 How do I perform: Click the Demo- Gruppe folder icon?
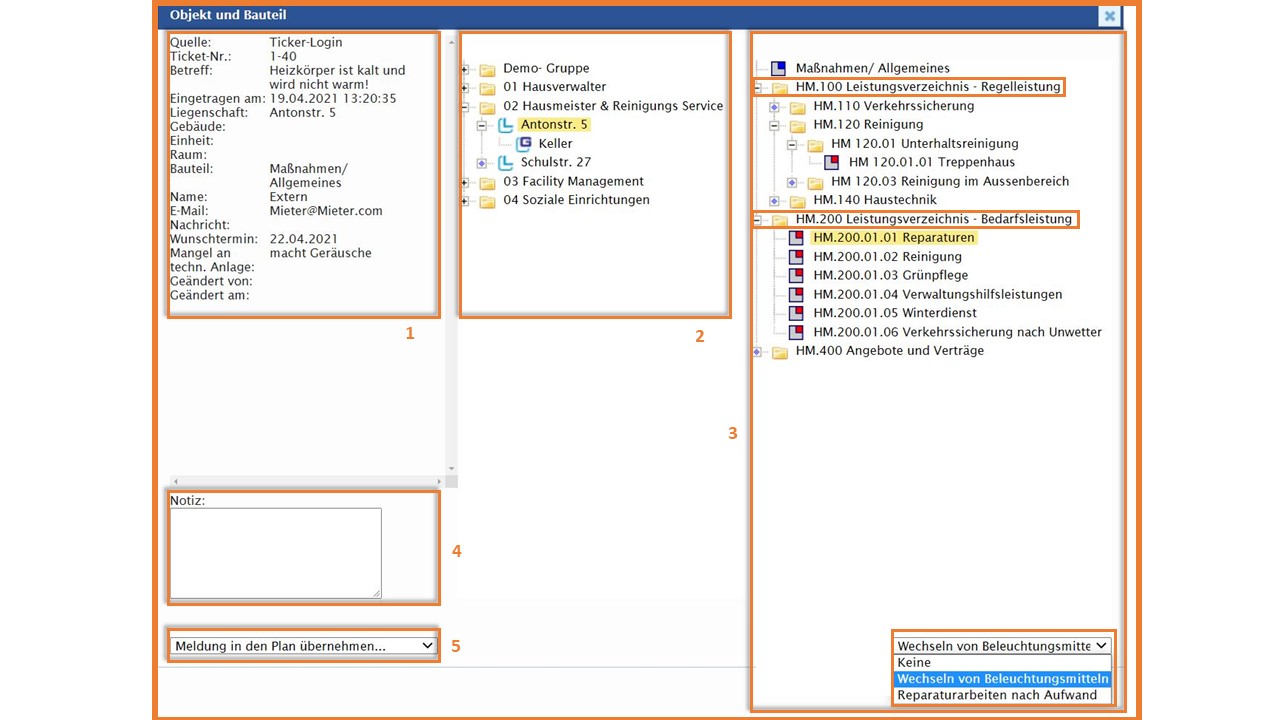point(487,69)
